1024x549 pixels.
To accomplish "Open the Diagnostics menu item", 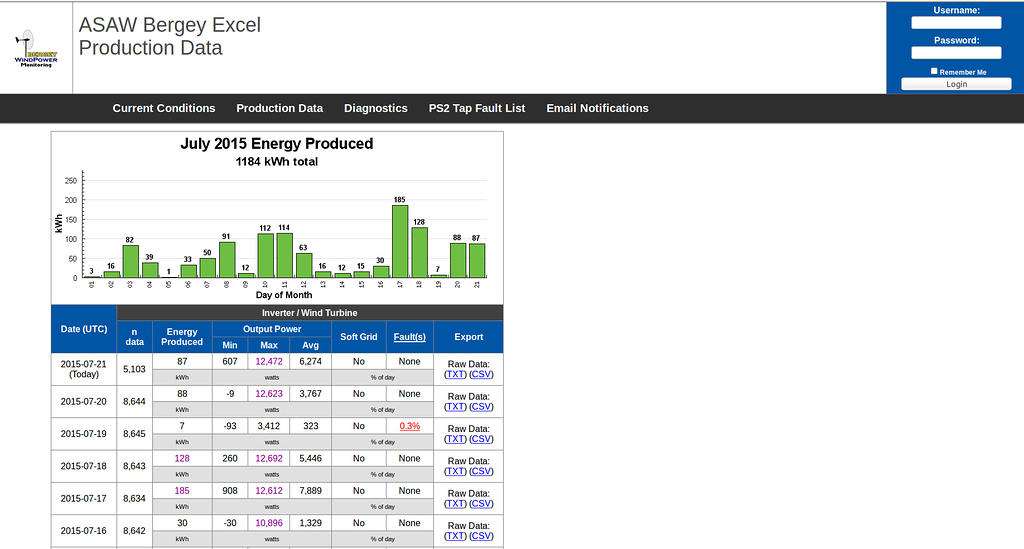I will (x=376, y=108).
